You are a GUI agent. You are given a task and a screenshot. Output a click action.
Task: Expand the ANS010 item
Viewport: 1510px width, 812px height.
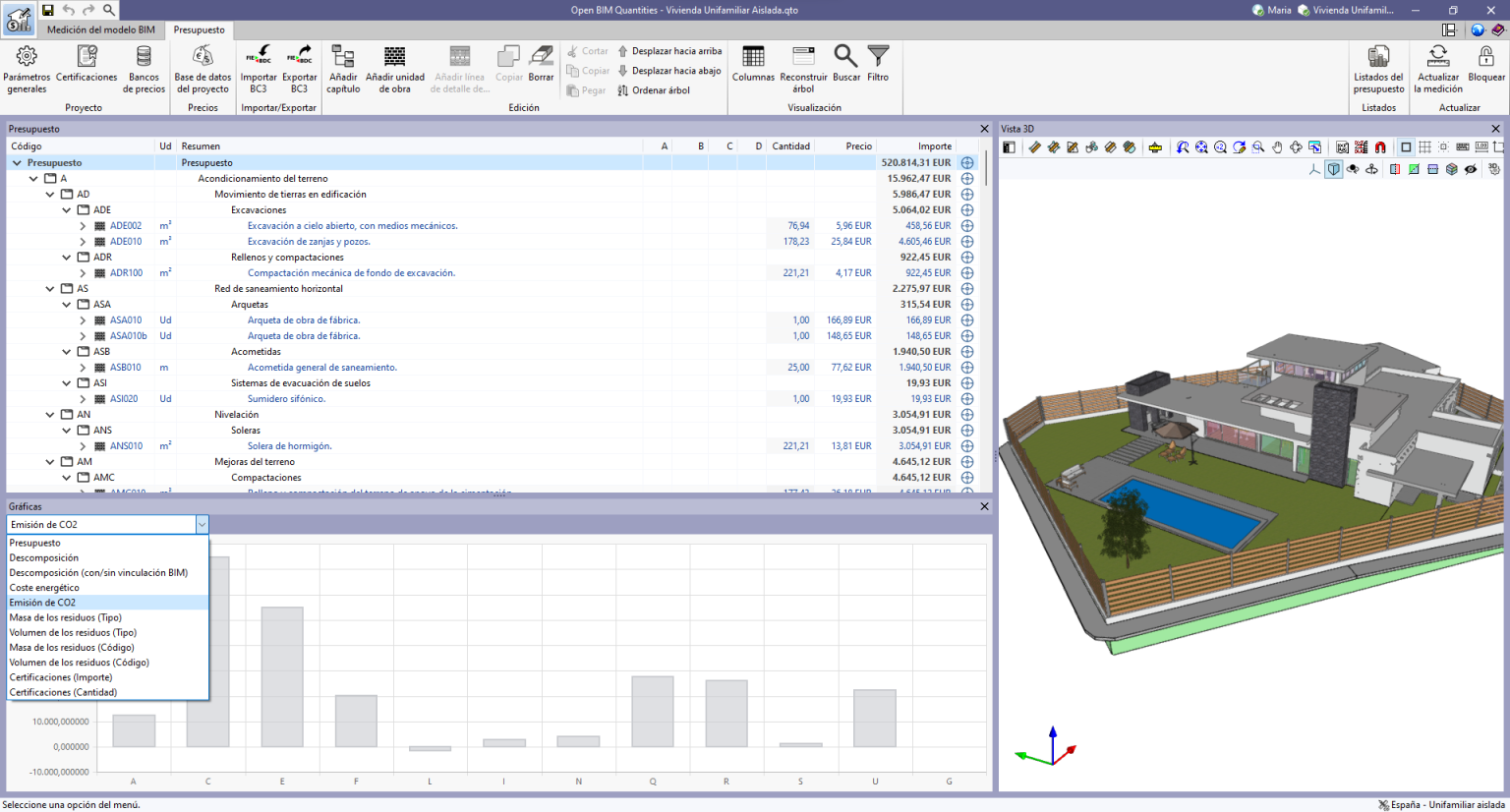tap(83, 446)
